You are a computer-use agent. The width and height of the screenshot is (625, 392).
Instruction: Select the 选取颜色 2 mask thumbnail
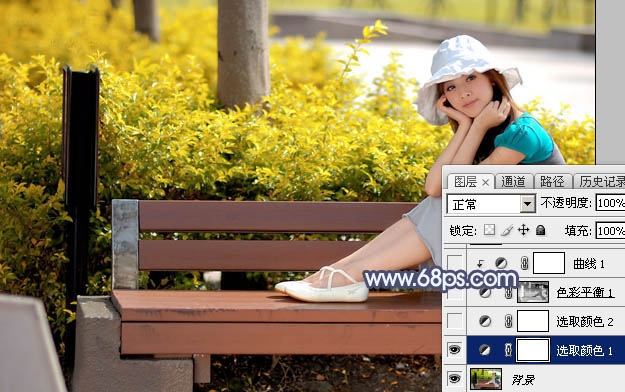533,321
